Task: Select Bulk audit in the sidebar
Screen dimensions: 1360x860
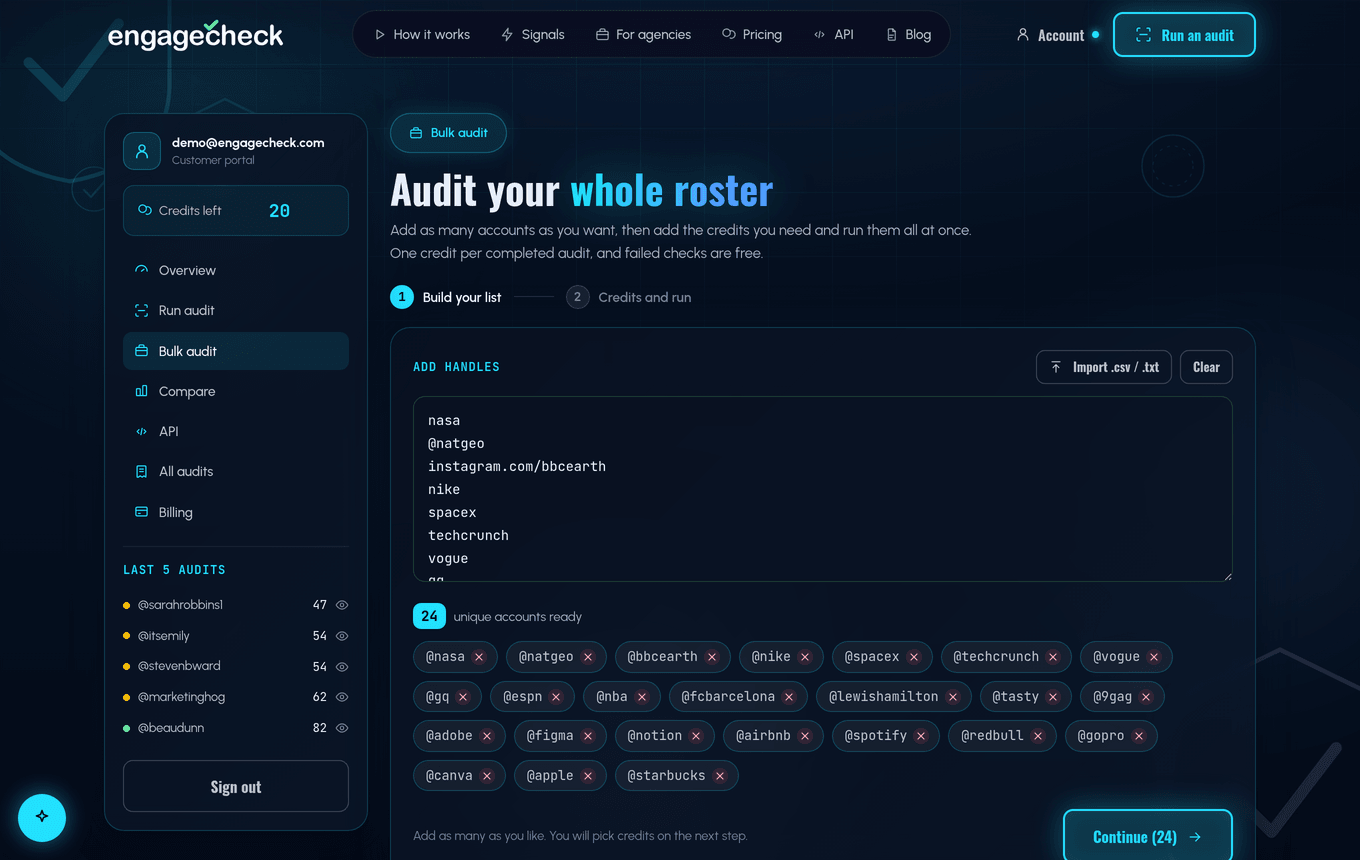Action: click(x=236, y=351)
